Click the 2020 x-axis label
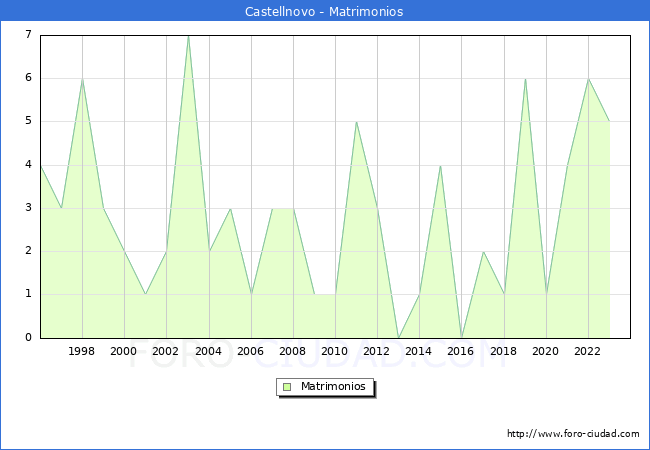The width and height of the screenshot is (650, 450). tap(546, 351)
